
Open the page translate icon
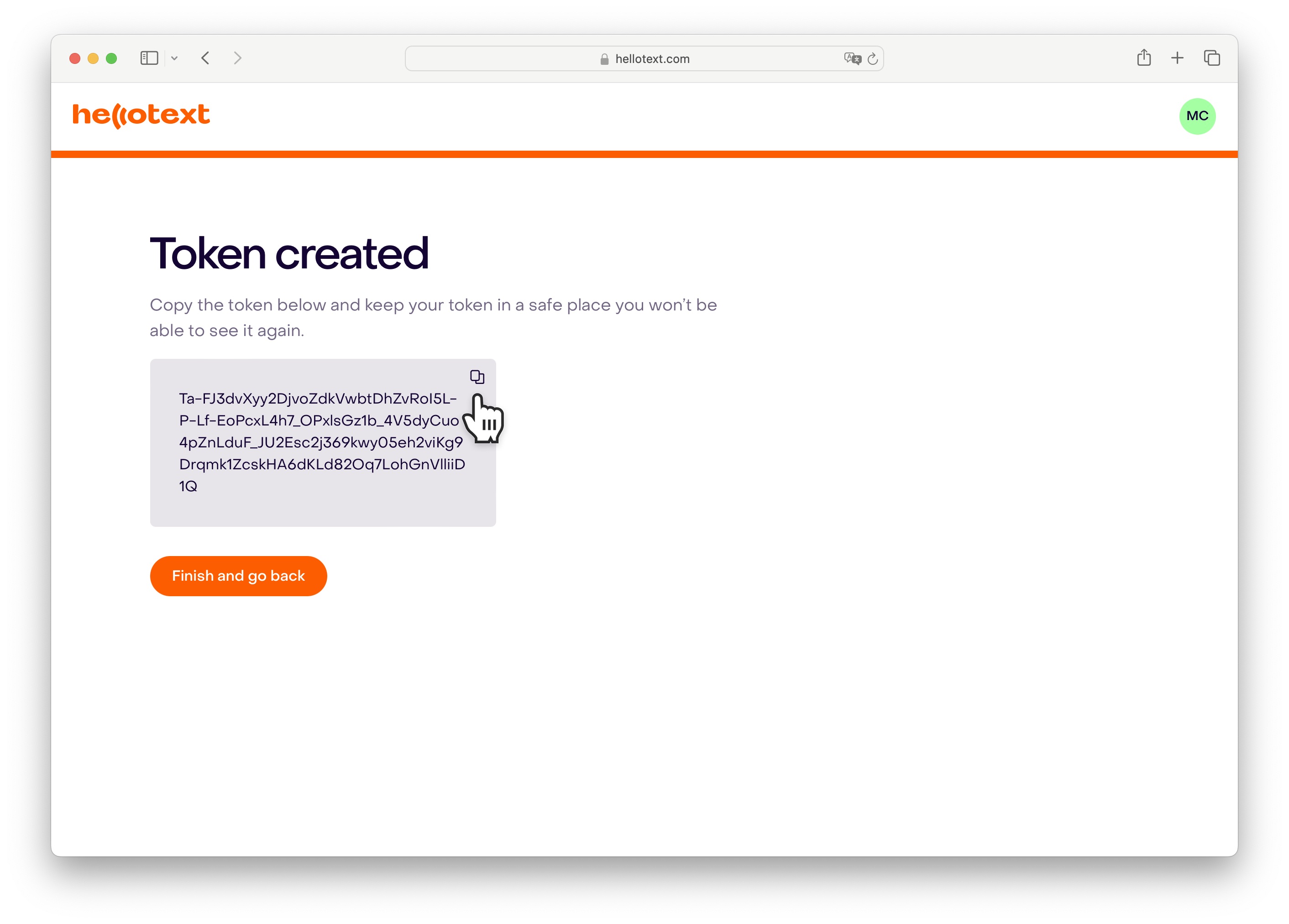pos(852,58)
